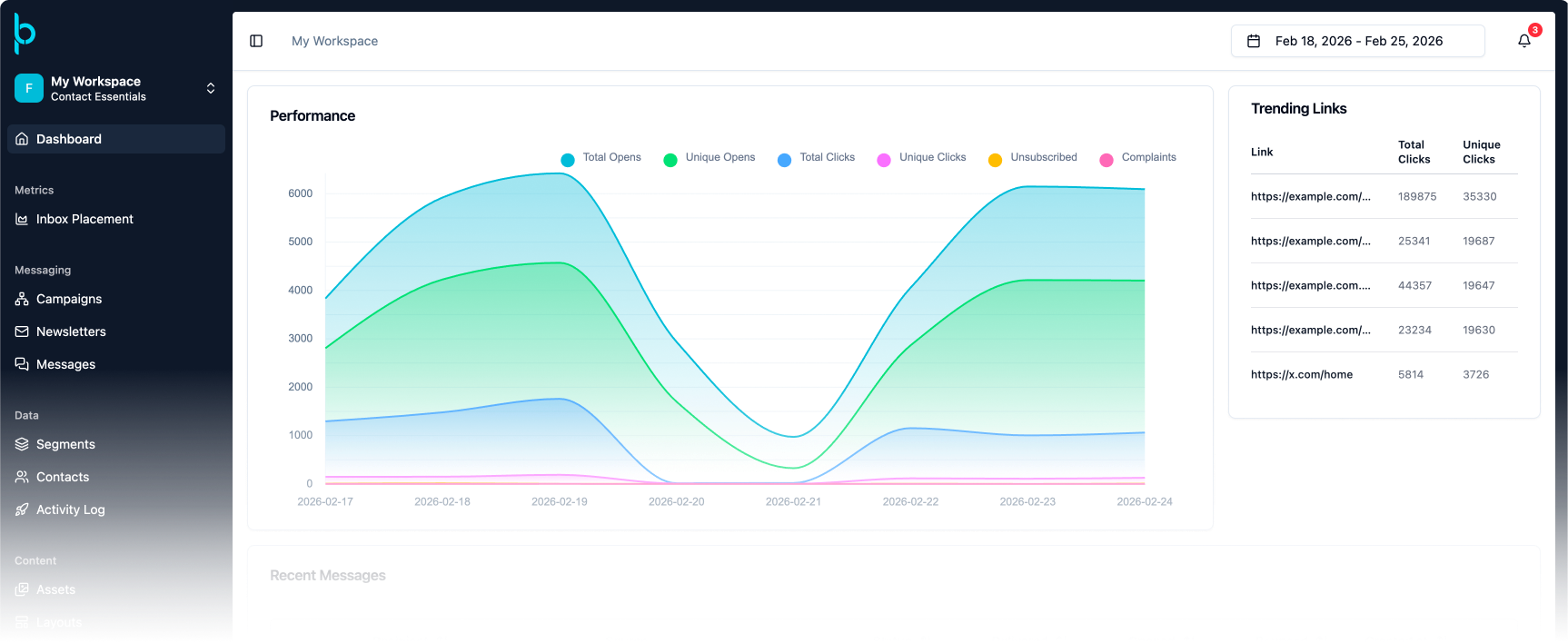Open the Newsletters section
1568x643 pixels.
coord(71,331)
